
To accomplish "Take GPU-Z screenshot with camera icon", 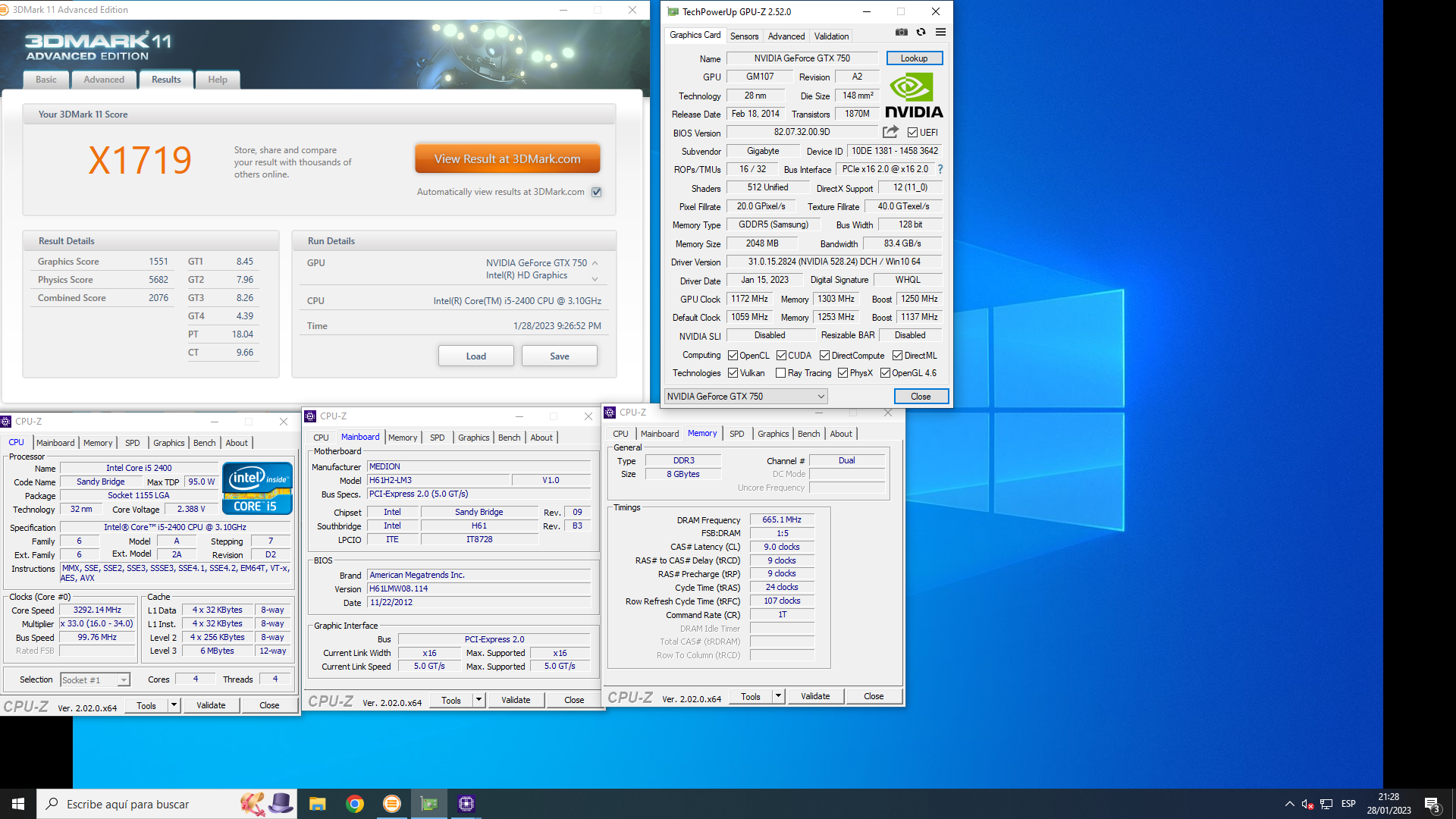I will (901, 32).
